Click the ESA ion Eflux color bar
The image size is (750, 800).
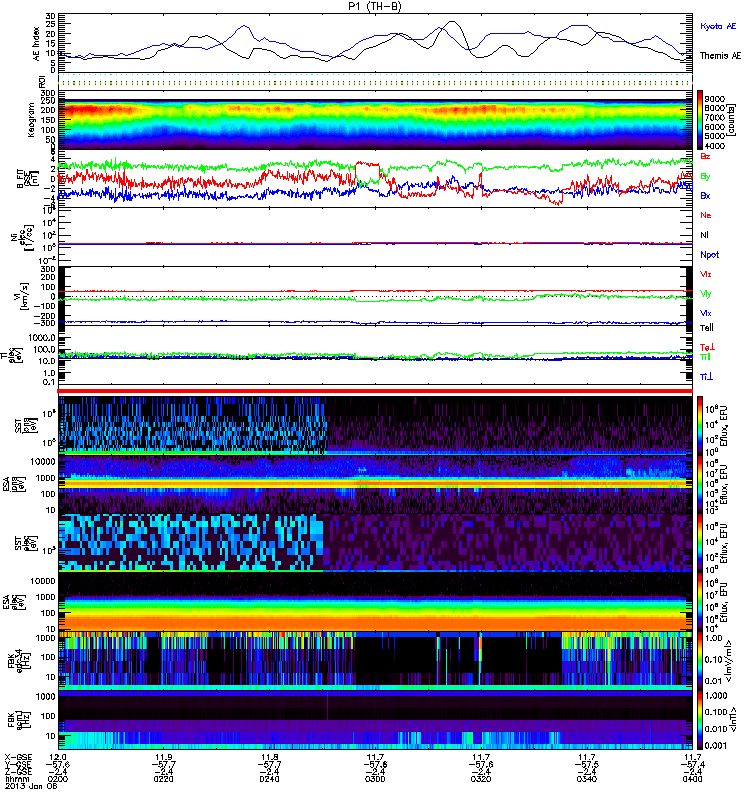[x=700, y=484]
